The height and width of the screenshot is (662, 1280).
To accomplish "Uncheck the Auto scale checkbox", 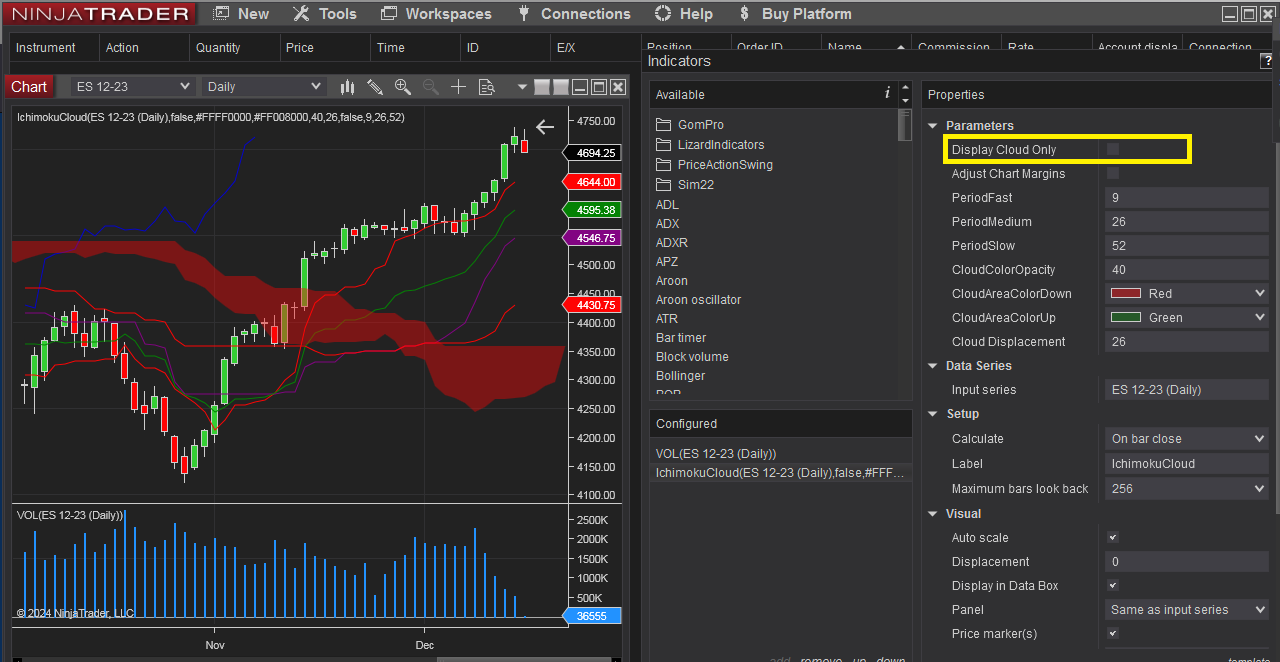I will [x=1113, y=538].
